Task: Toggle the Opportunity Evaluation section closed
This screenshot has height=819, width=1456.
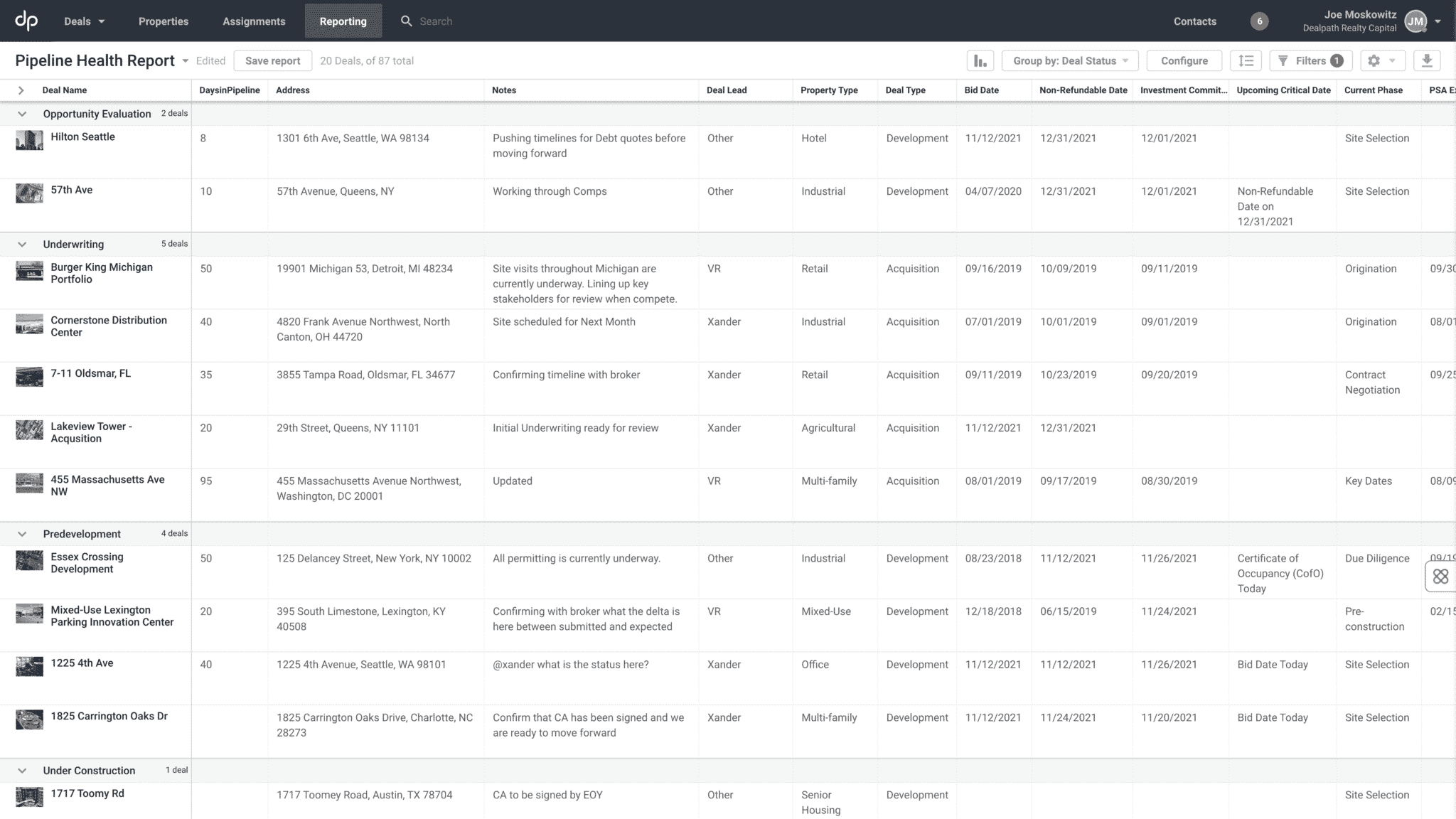Action: point(22,114)
